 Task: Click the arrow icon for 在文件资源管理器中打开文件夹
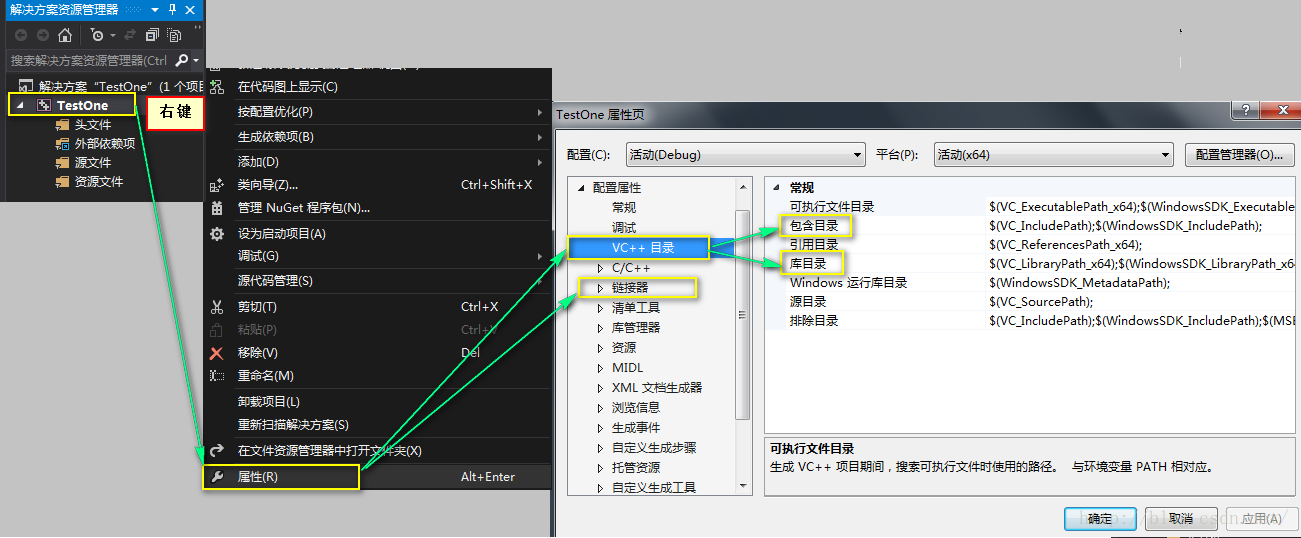216,451
